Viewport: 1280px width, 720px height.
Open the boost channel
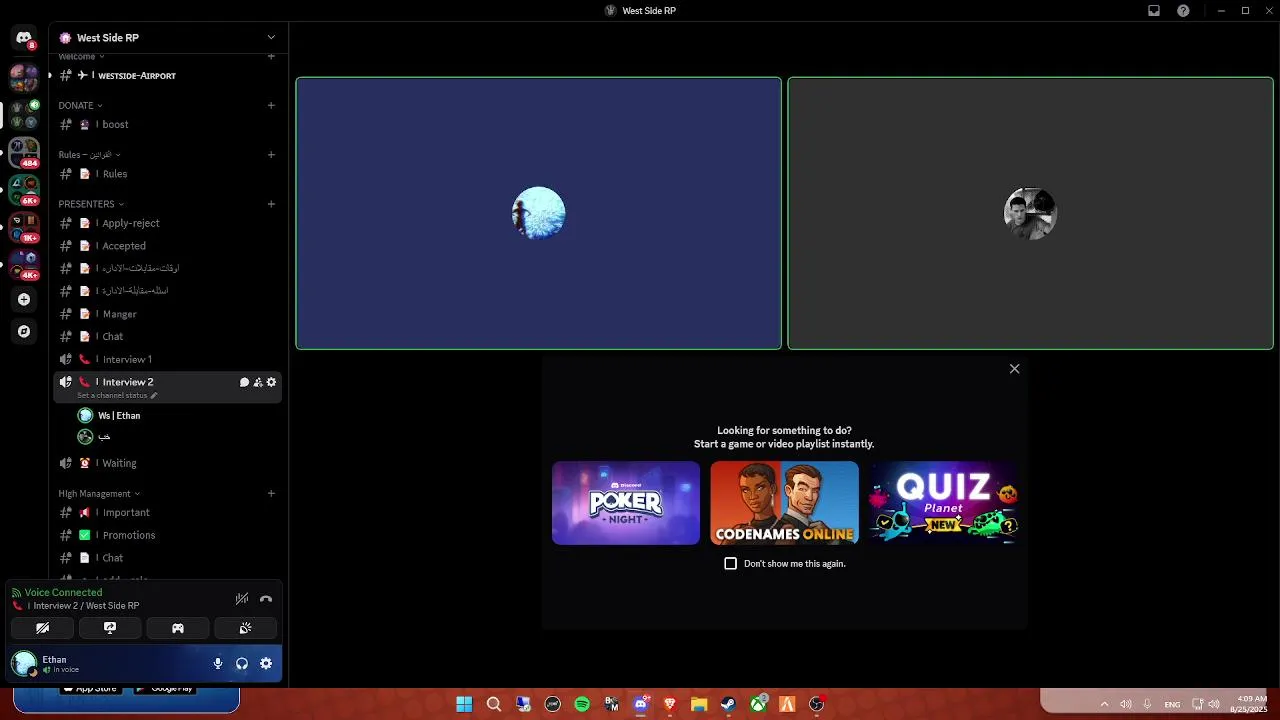[167, 124]
